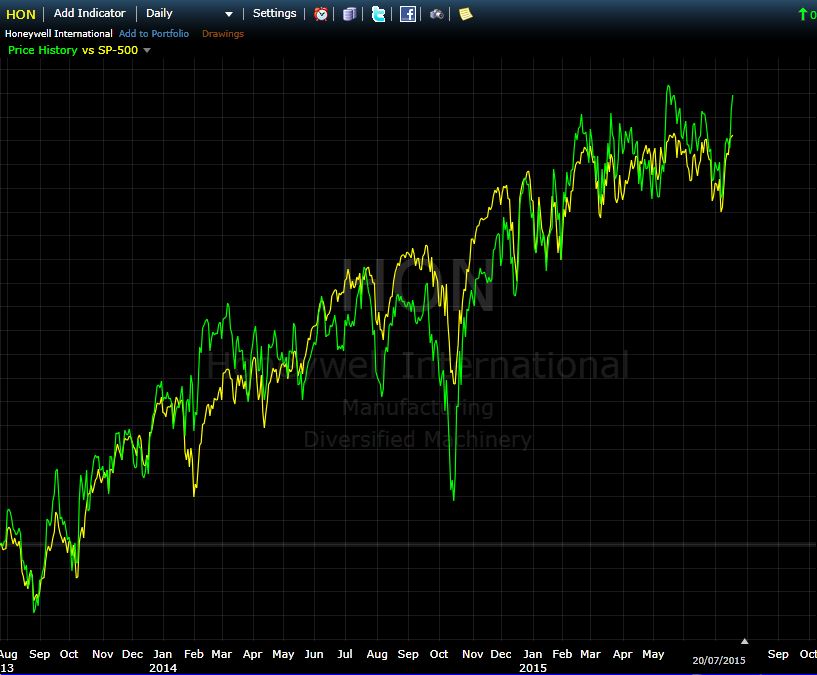The width and height of the screenshot is (817, 675).
Task: Expand the Price History vs SP-500 arrow
Action: coord(148,50)
